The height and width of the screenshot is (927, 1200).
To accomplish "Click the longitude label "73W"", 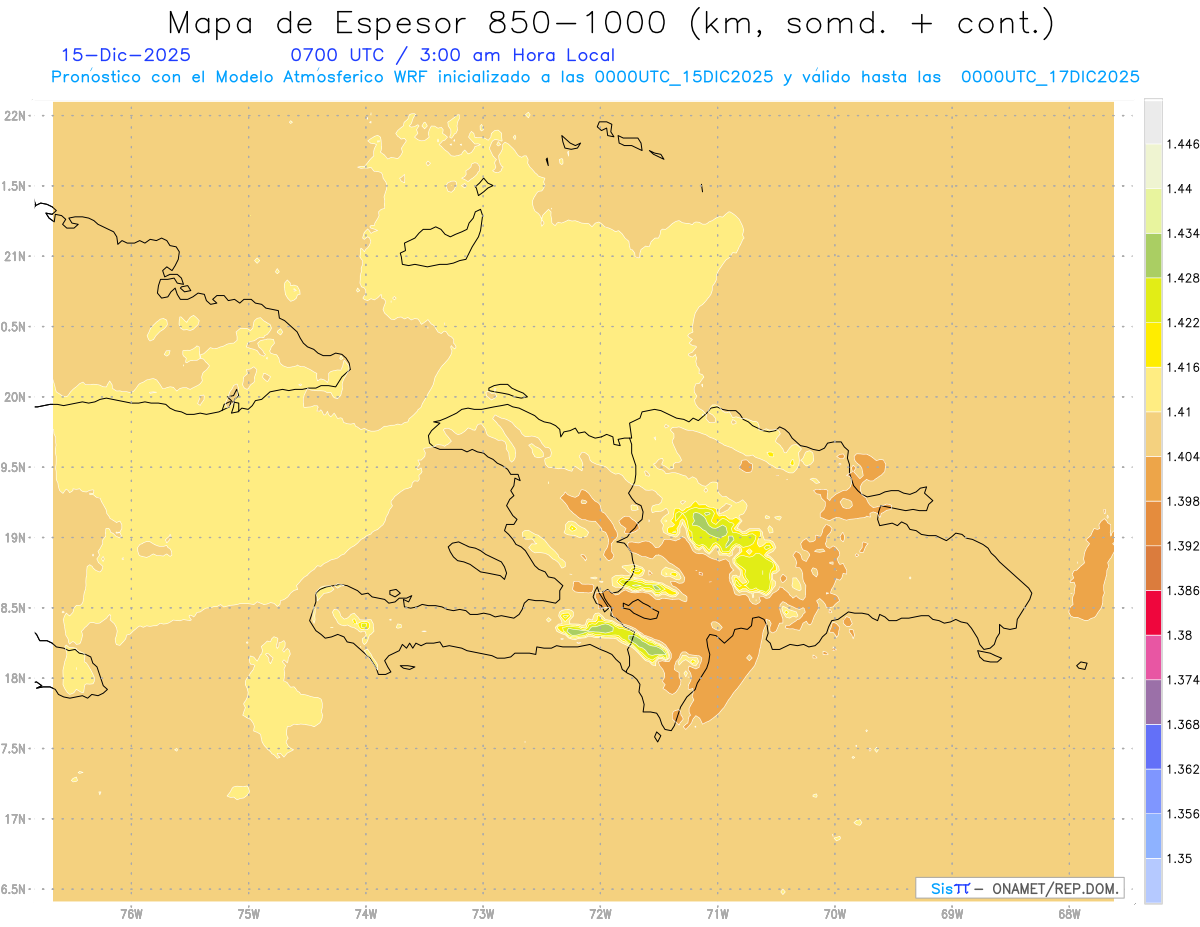I will click(x=483, y=913).
